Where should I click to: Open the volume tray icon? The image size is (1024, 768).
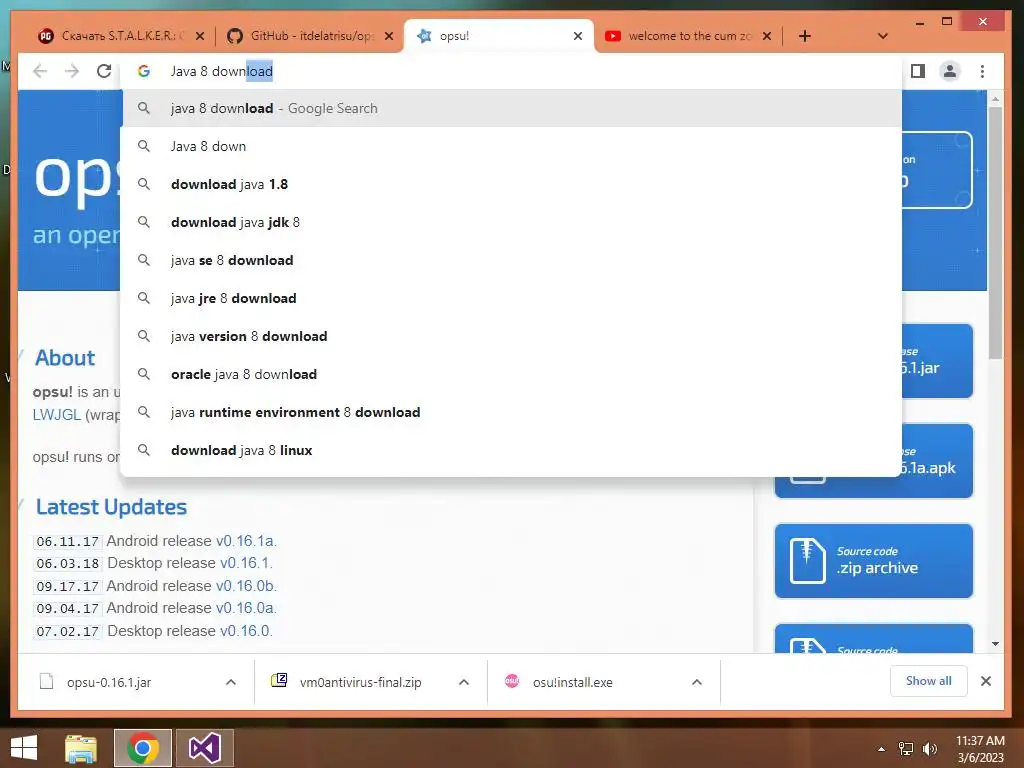pos(929,749)
